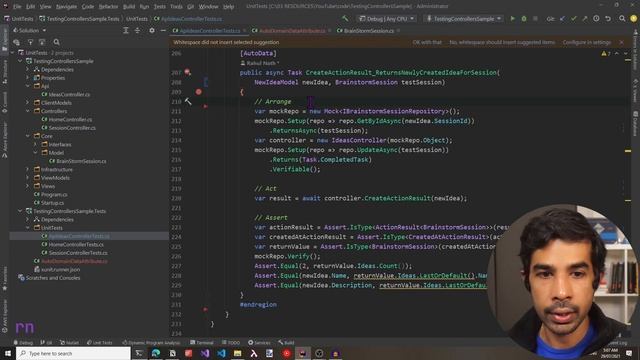Dismiss the whitespace suggestion notification bar
This screenshot has height=360, width=640.
[621, 42]
